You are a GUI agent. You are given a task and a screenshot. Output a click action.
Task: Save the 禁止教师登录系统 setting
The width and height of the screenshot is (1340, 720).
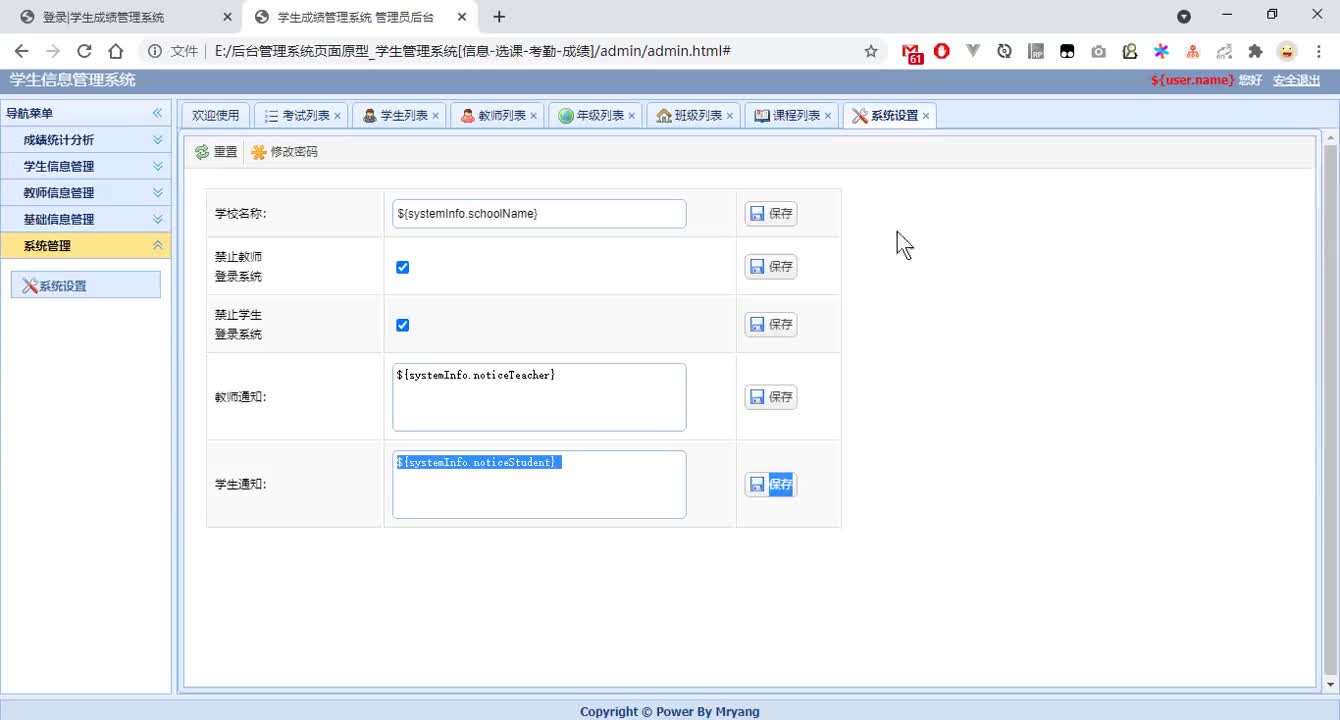771,266
